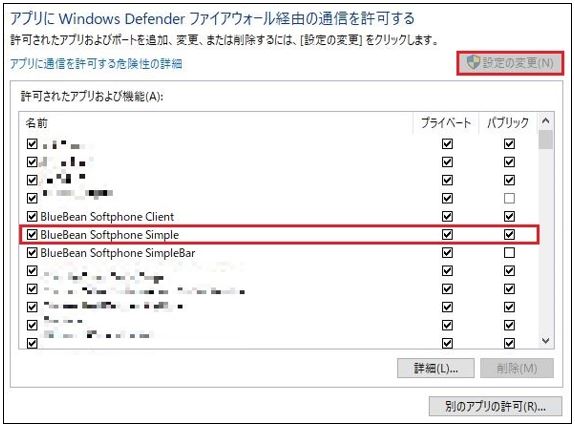Toggle public checkbox for BlueBean Softphone Simple

point(509,234)
